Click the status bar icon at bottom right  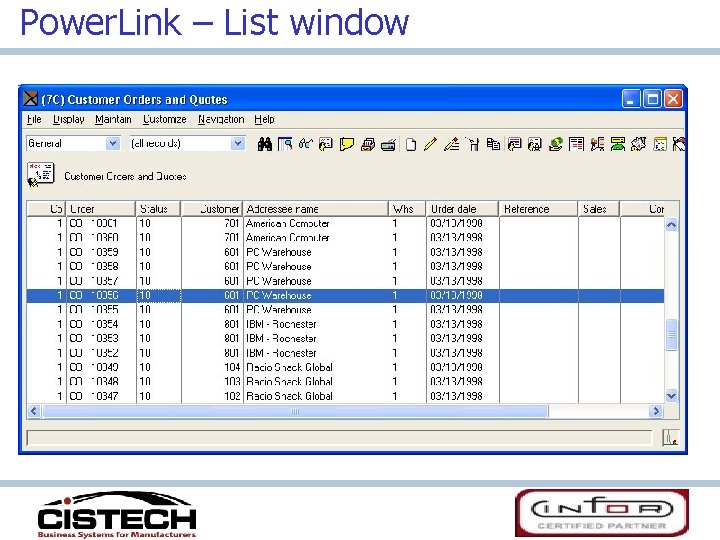point(670,438)
